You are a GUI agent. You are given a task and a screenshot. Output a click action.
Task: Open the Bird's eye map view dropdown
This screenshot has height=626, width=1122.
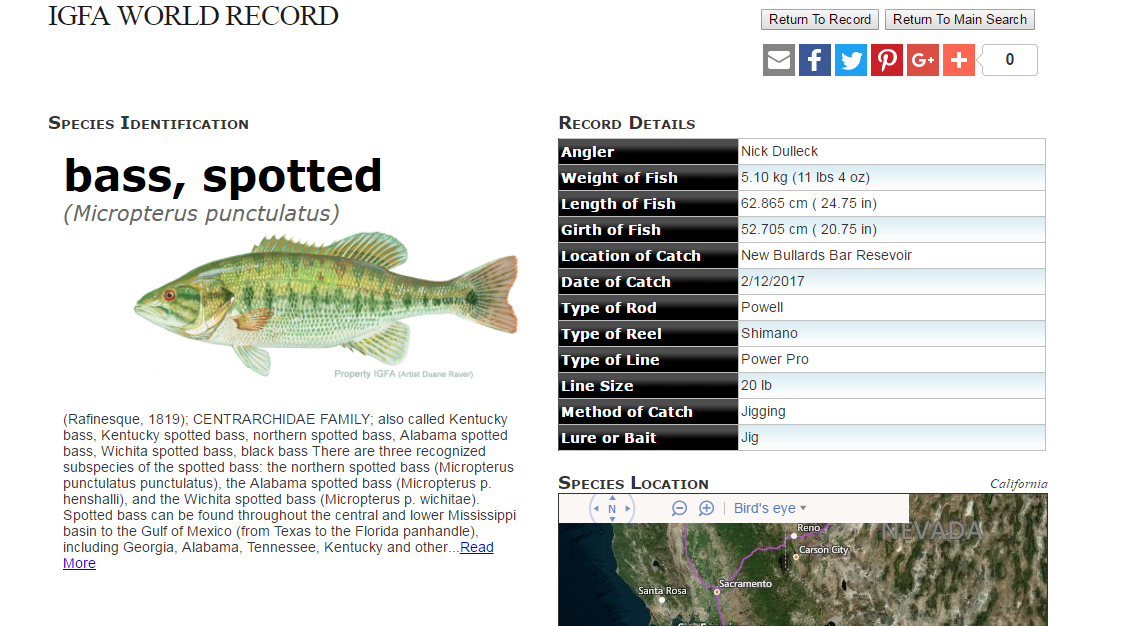click(x=770, y=509)
